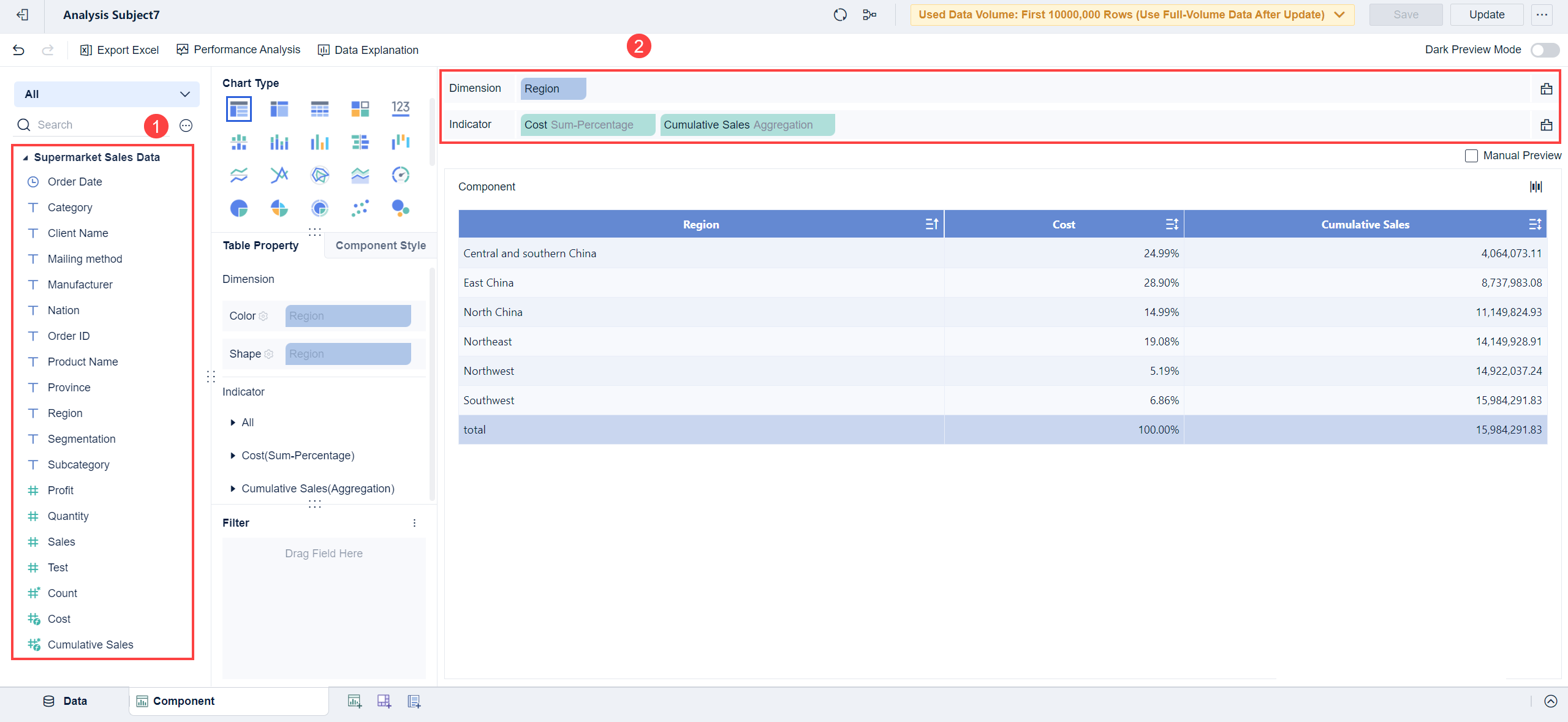Expand Used Data Volume dropdown

click(1132, 15)
